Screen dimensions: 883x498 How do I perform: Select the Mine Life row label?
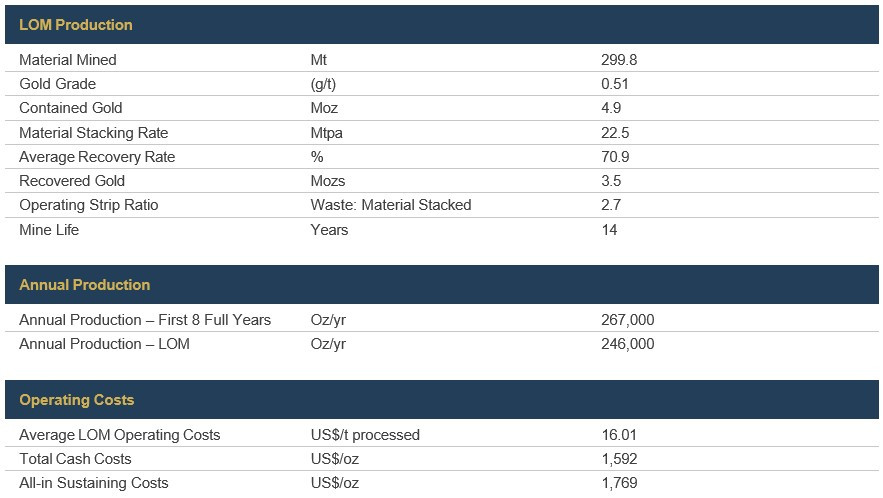click(x=49, y=230)
